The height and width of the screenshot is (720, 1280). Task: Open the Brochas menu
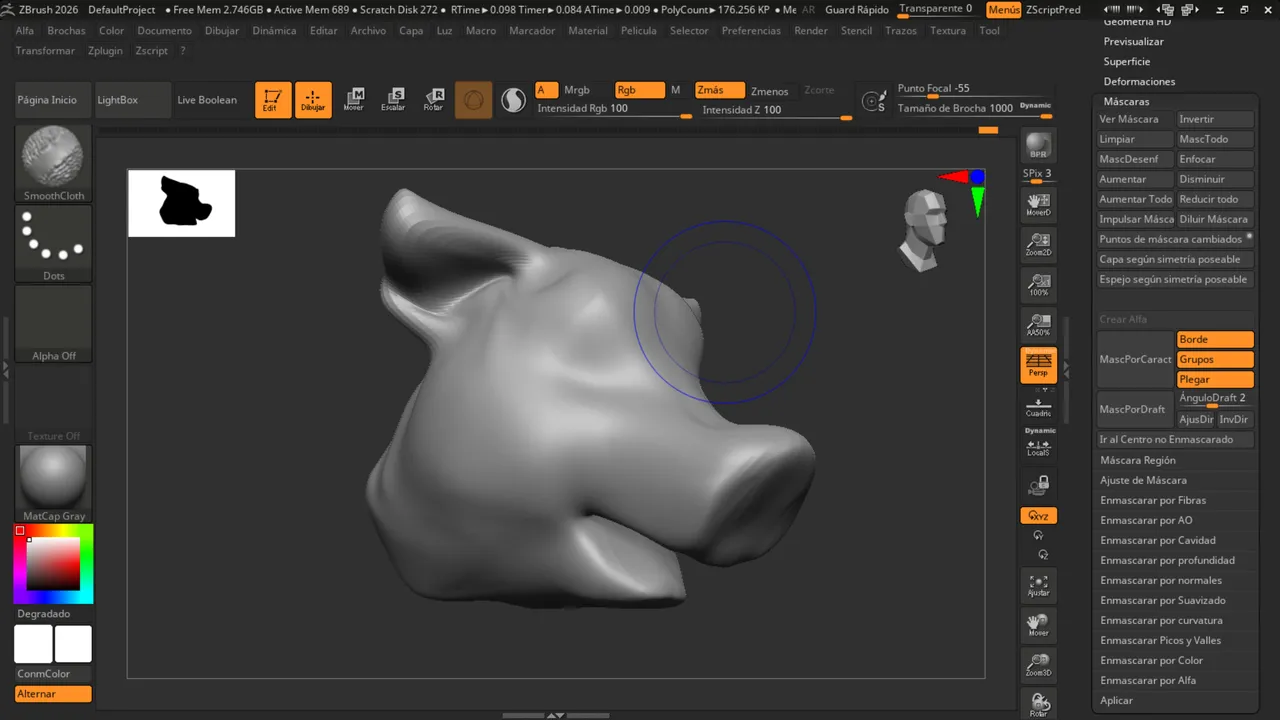[x=67, y=31]
